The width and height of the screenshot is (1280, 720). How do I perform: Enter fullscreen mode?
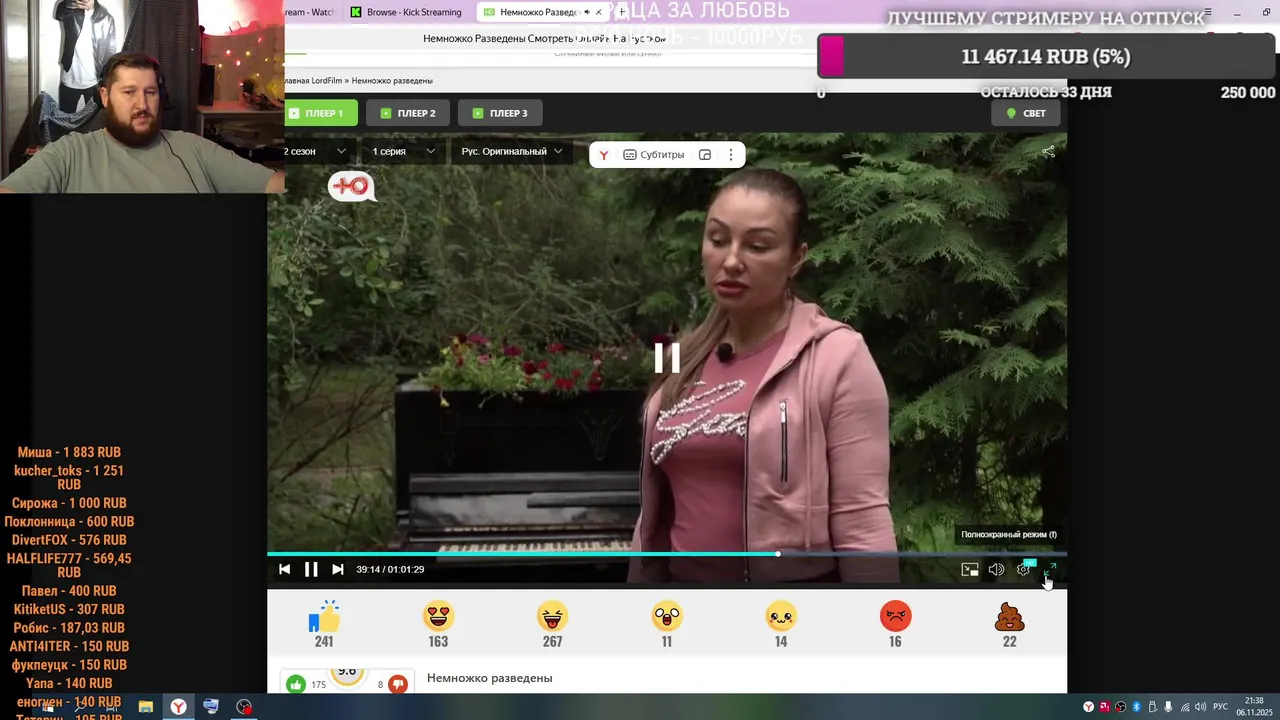1050,569
